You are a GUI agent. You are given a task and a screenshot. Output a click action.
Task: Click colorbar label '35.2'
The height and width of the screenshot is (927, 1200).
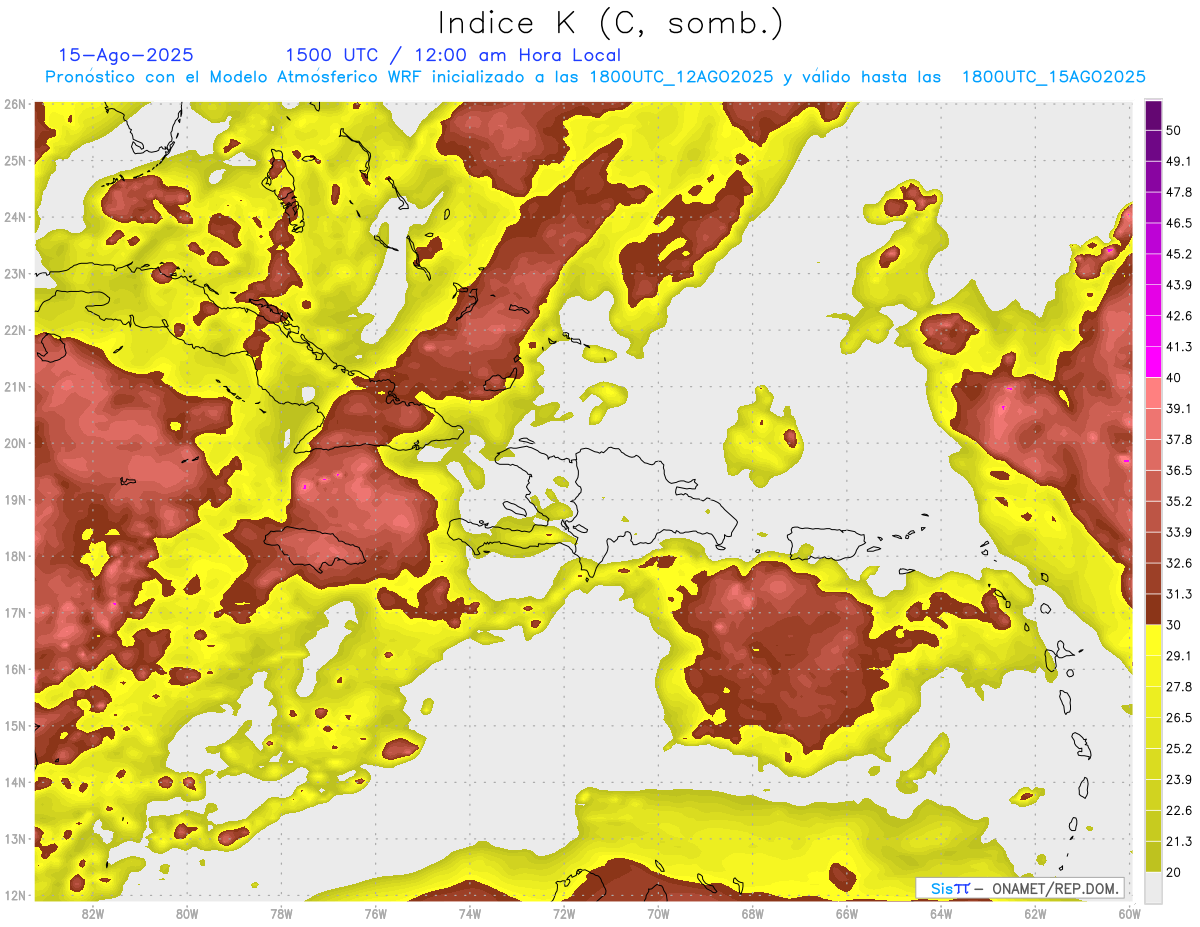click(1178, 501)
